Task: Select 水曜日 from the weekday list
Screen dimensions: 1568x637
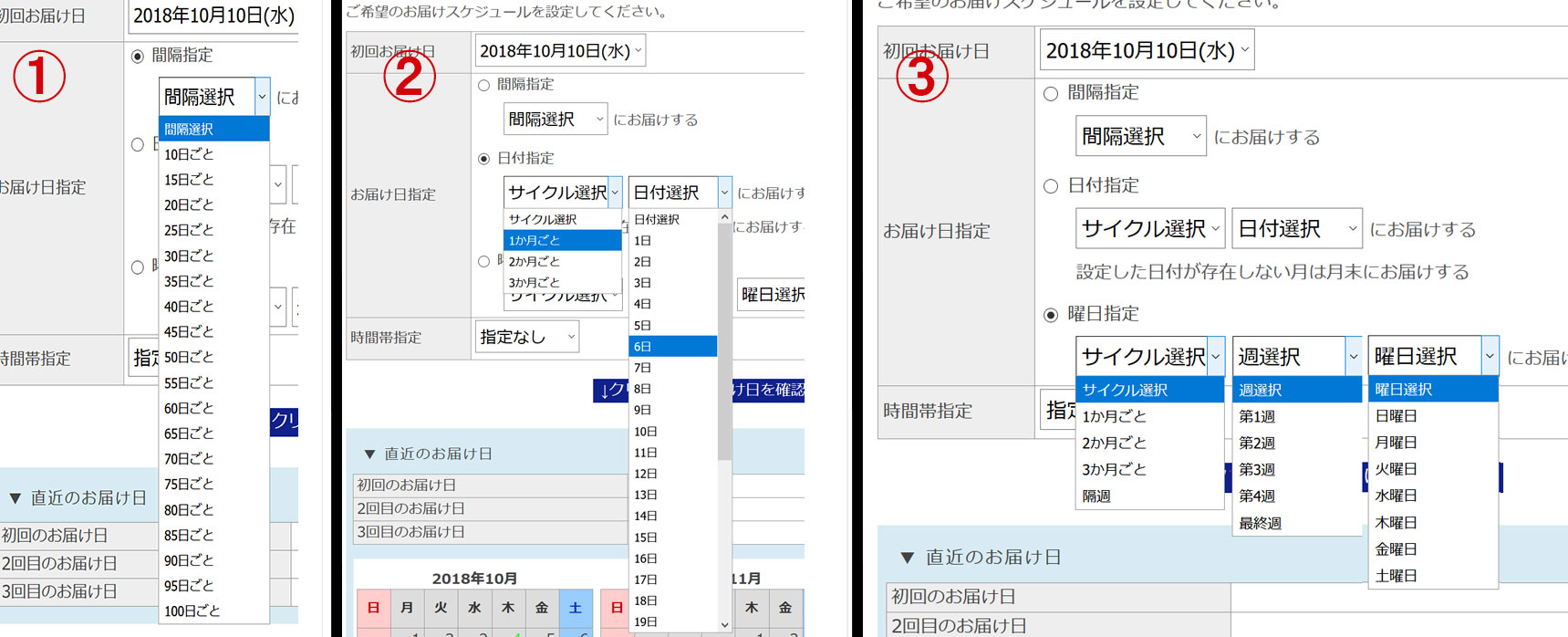Action: click(1396, 496)
